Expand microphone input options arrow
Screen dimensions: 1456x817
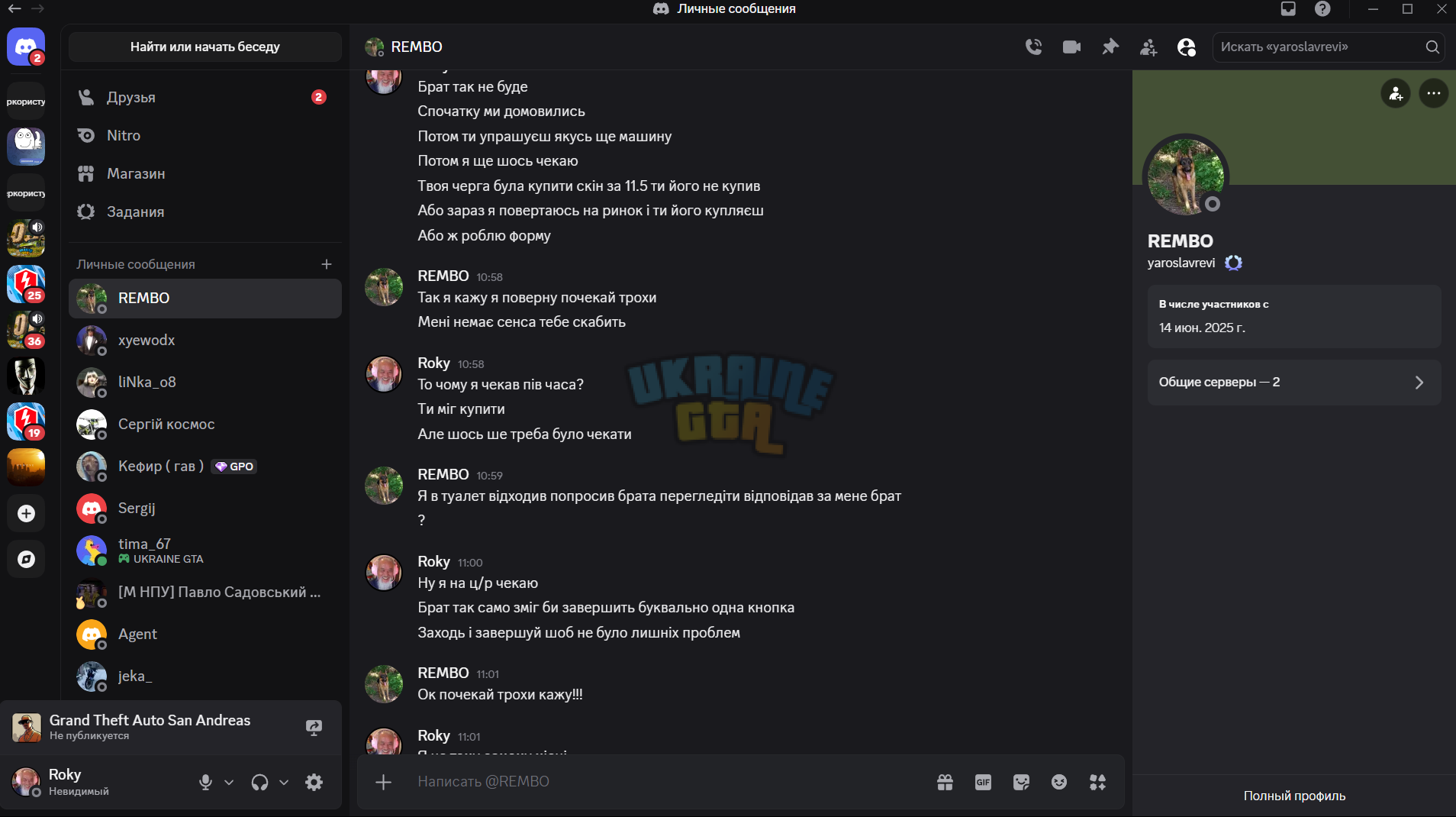229,782
